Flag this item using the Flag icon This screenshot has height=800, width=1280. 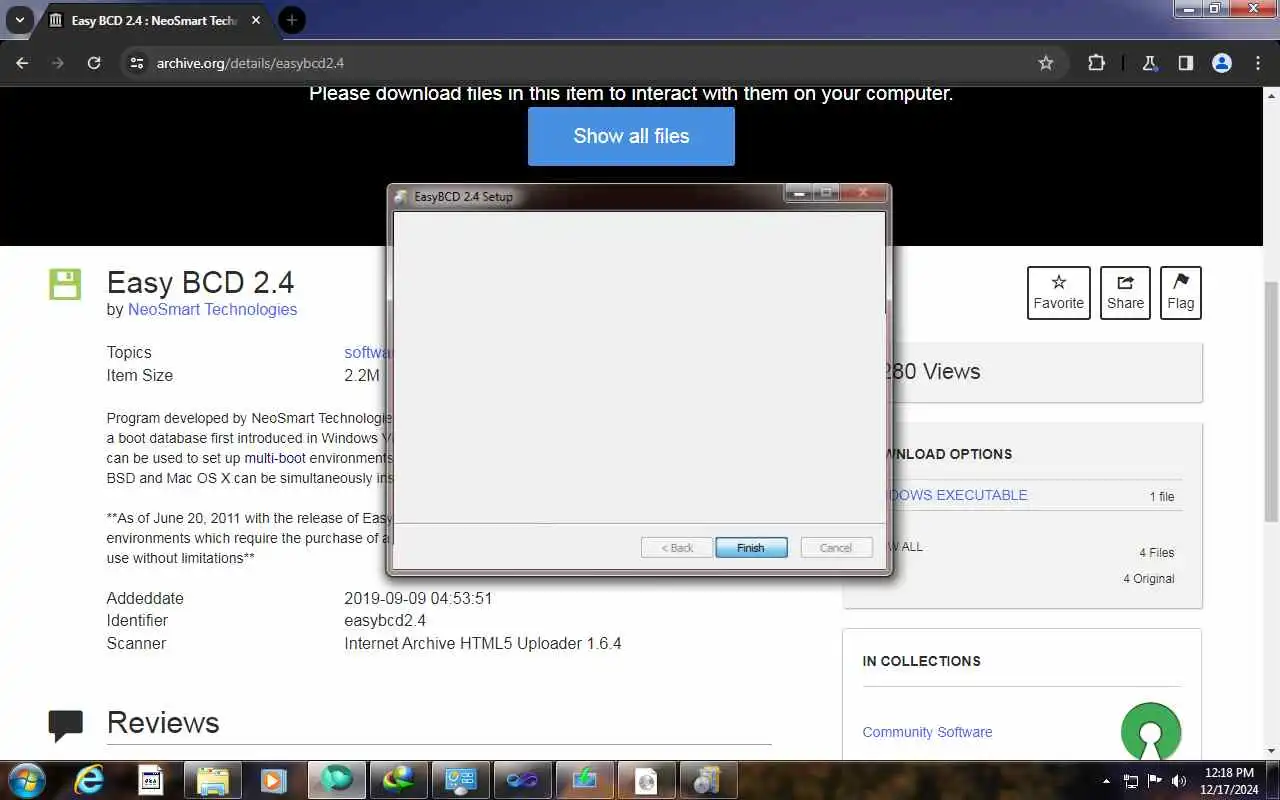click(1180, 293)
